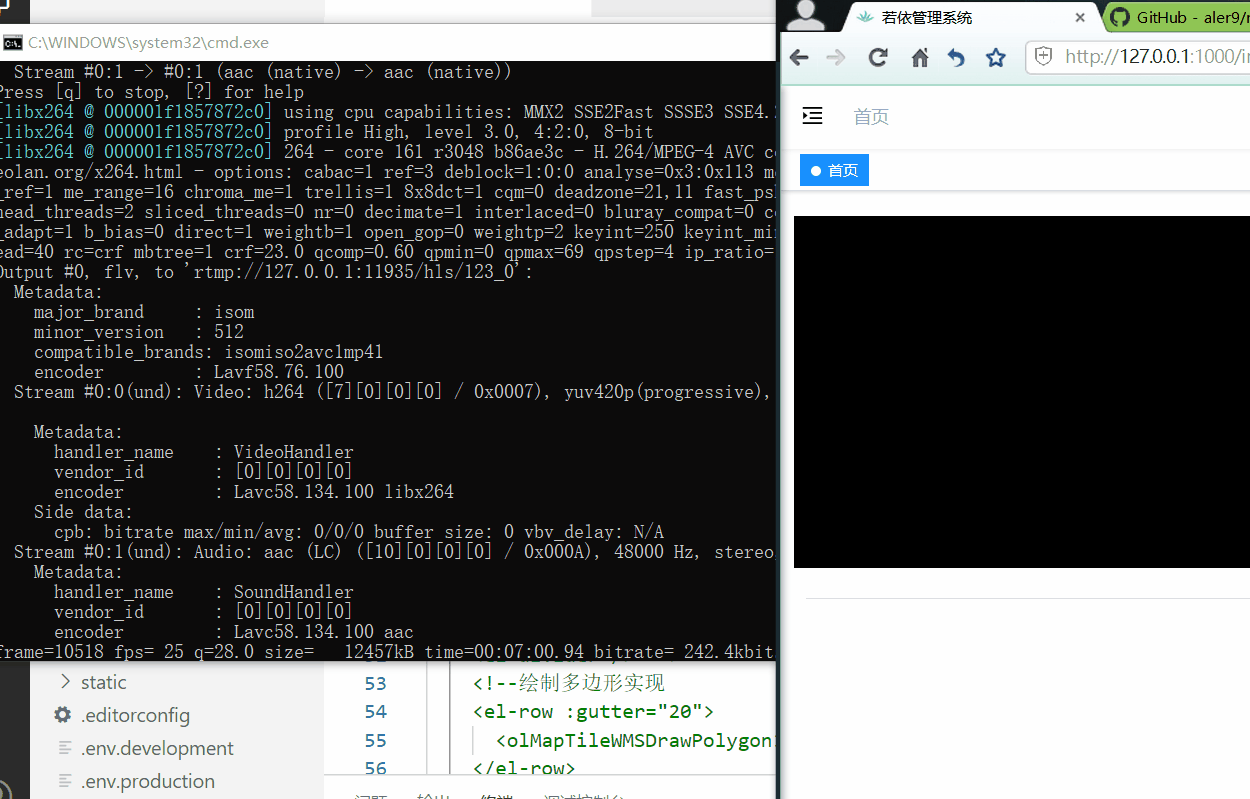This screenshot has height=799, width=1250.
Task: Click the el-row :gutter="20" code line
Action: [x=594, y=712]
